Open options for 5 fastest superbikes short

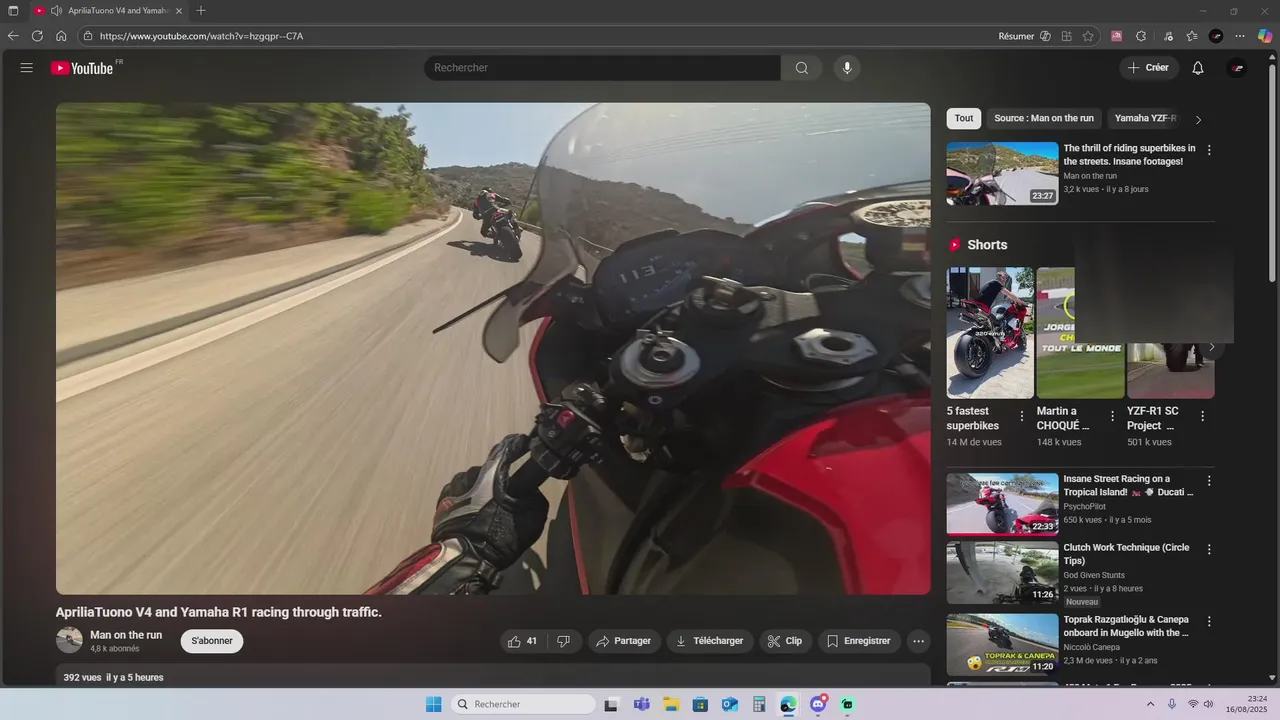pos(1022,416)
